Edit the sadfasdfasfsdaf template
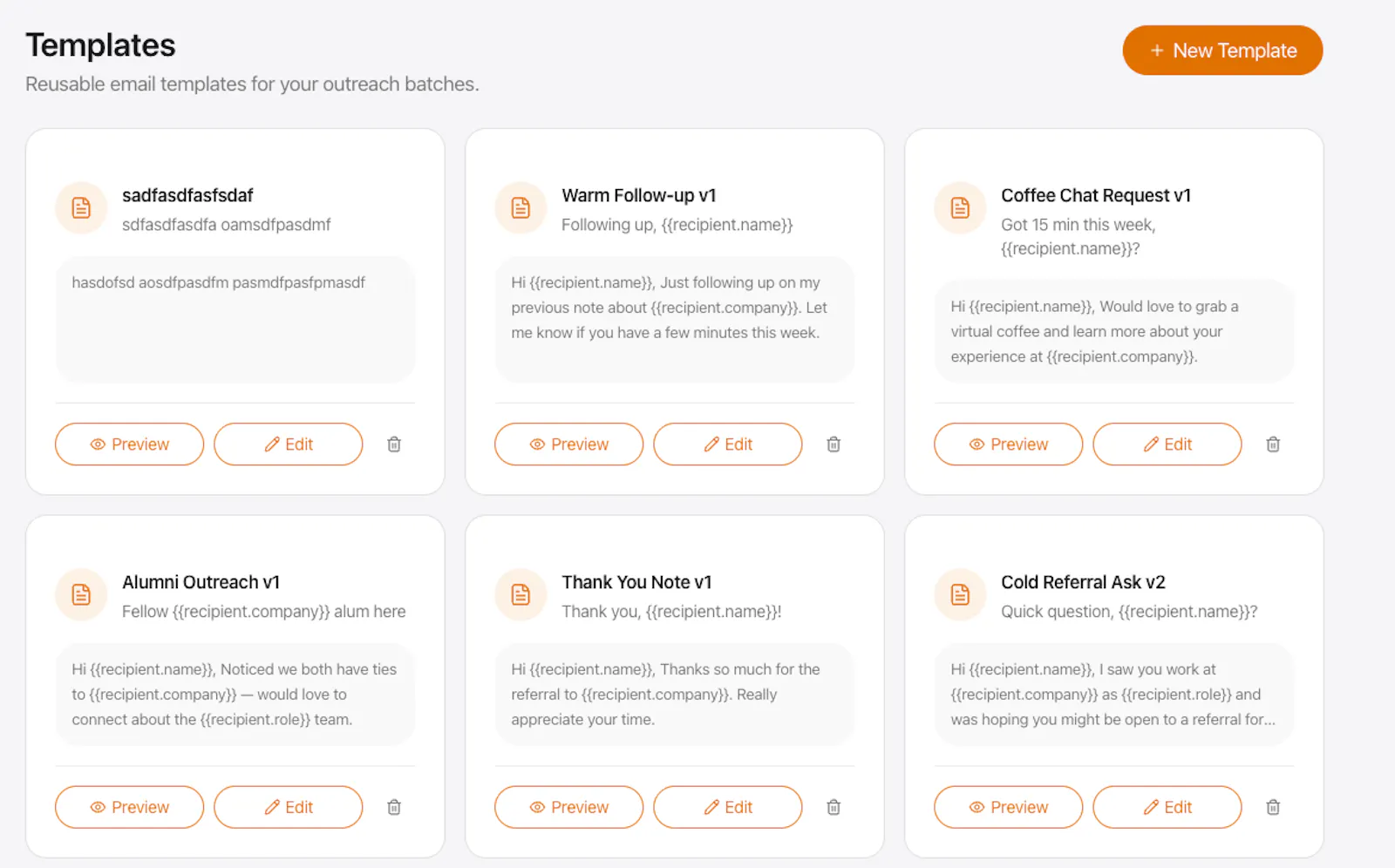This screenshot has width=1395, height=868. [x=288, y=444]
